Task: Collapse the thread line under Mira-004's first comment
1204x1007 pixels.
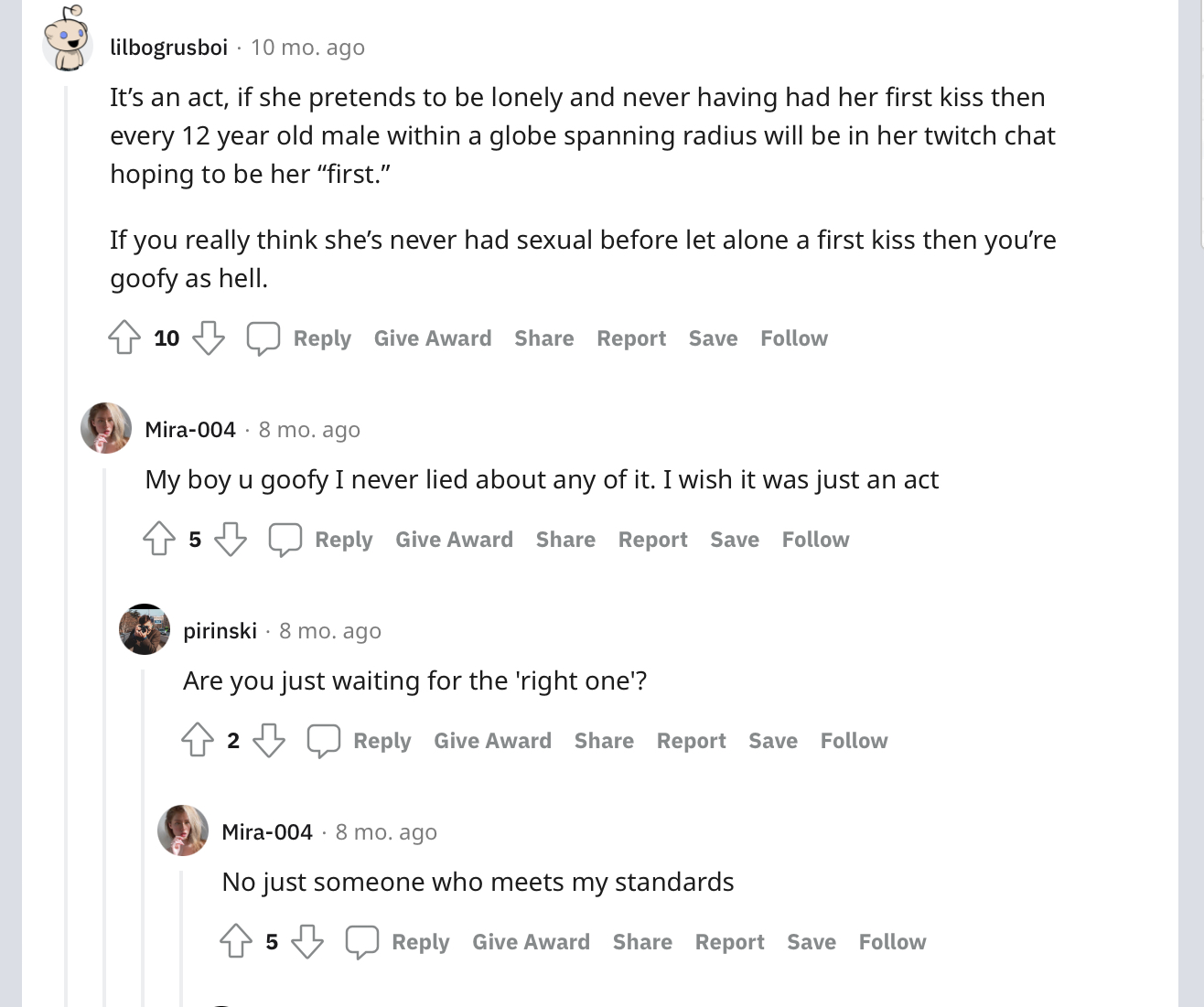Action: click(104, 732)
